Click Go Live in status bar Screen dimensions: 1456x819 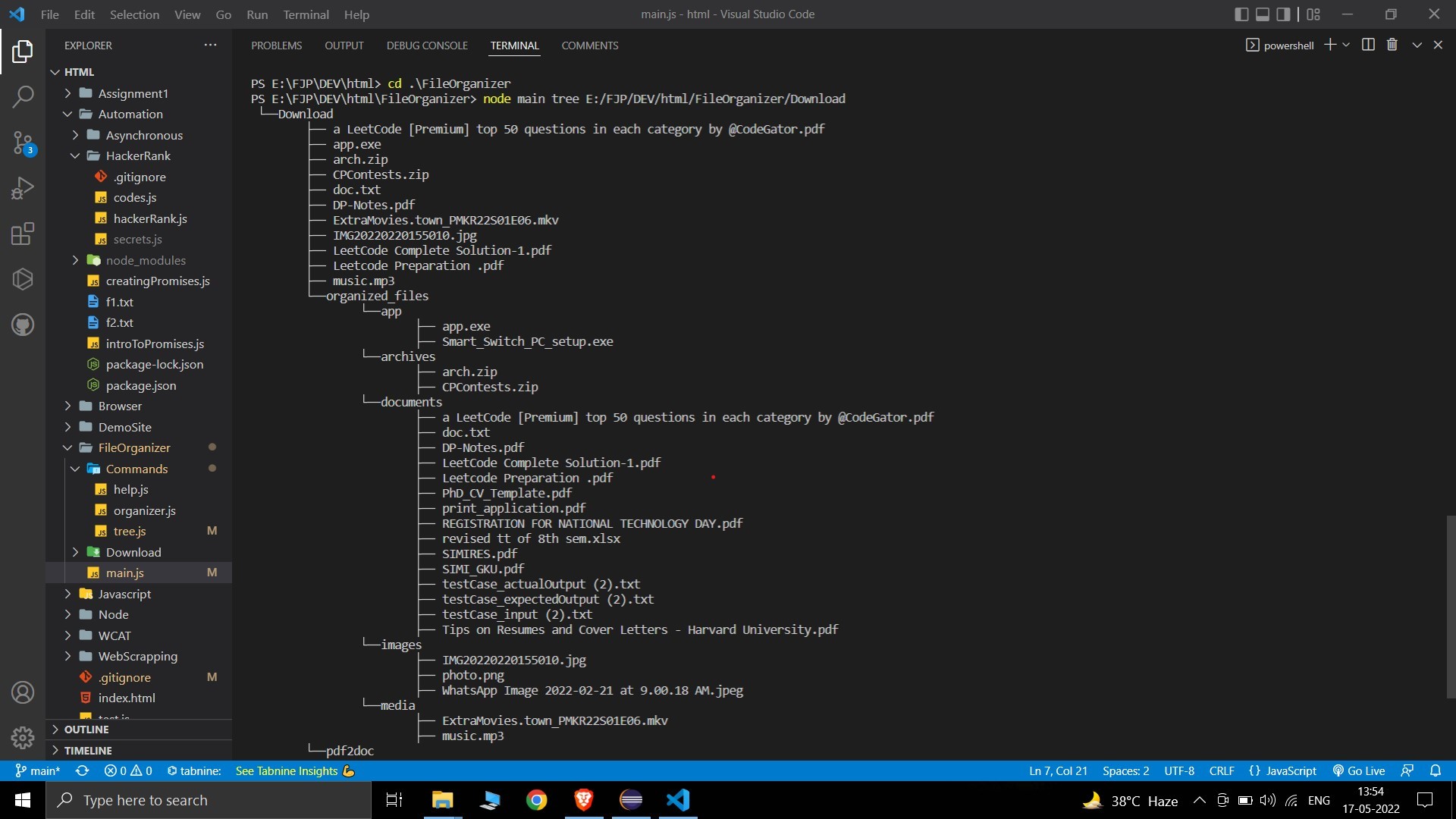pos(1358,770)
